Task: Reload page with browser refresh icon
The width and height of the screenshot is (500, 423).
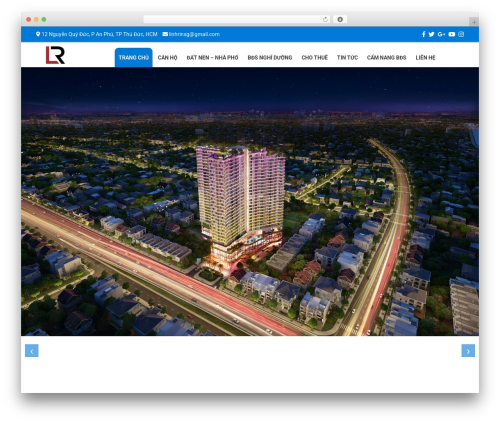Action: click(x=325, y=19)
